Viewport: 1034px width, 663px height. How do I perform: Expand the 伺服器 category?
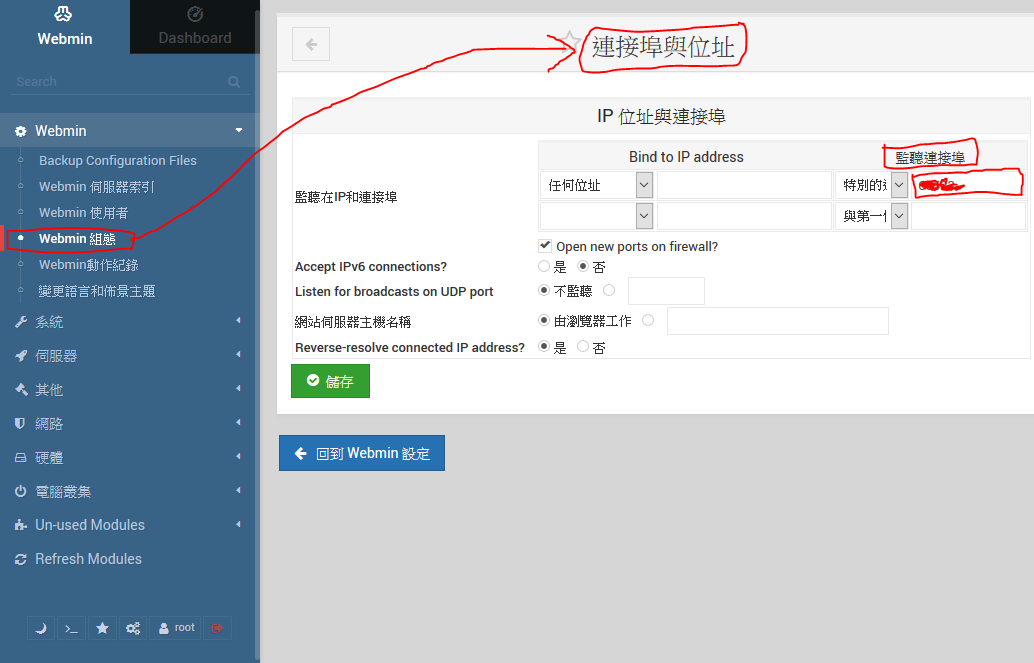[x=130, y=356]
